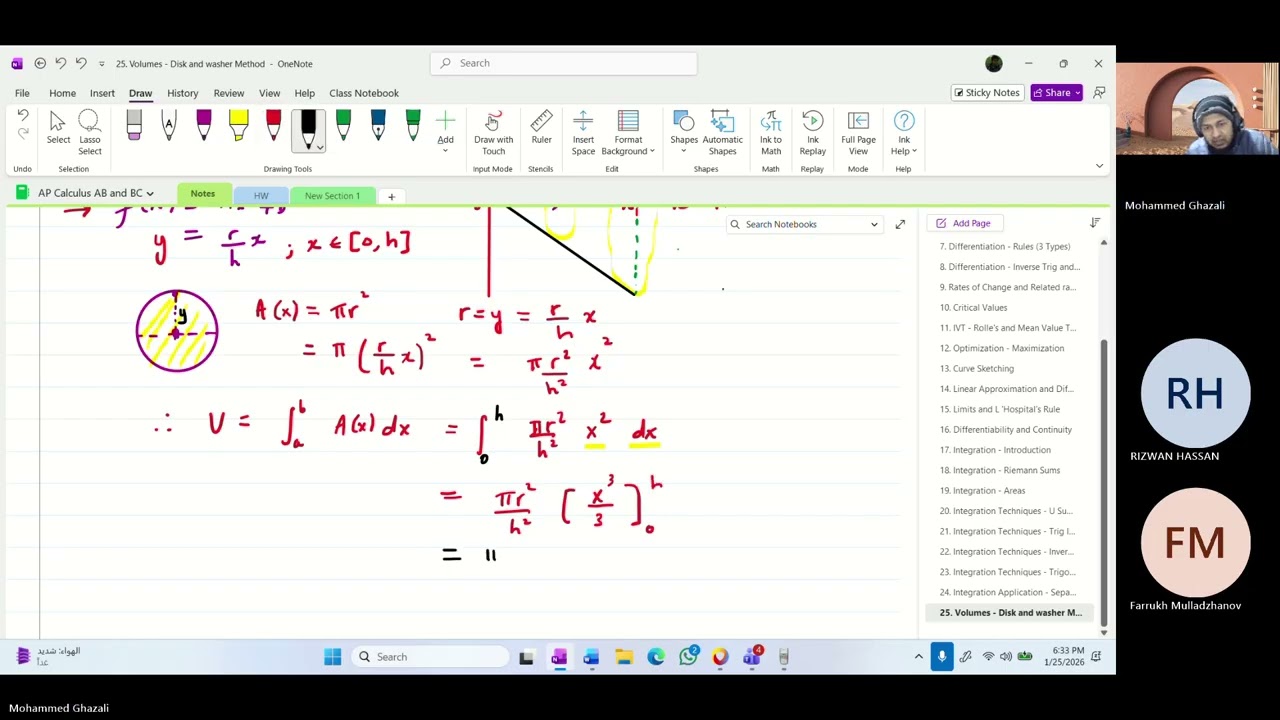Viewport: 1280px width, 720px height.
Task: Click Add Page
Action: point(964,223)
